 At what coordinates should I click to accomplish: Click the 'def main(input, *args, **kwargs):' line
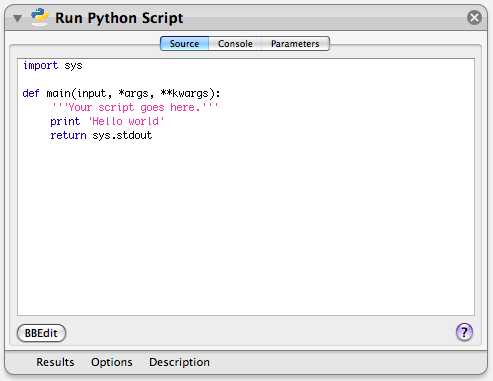click(x=121, y=93)
